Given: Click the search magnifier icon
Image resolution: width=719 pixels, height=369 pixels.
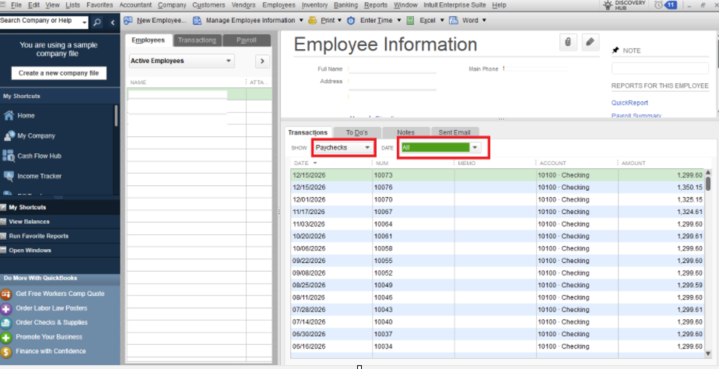Looking at the screenshot, I should point(97,22).
